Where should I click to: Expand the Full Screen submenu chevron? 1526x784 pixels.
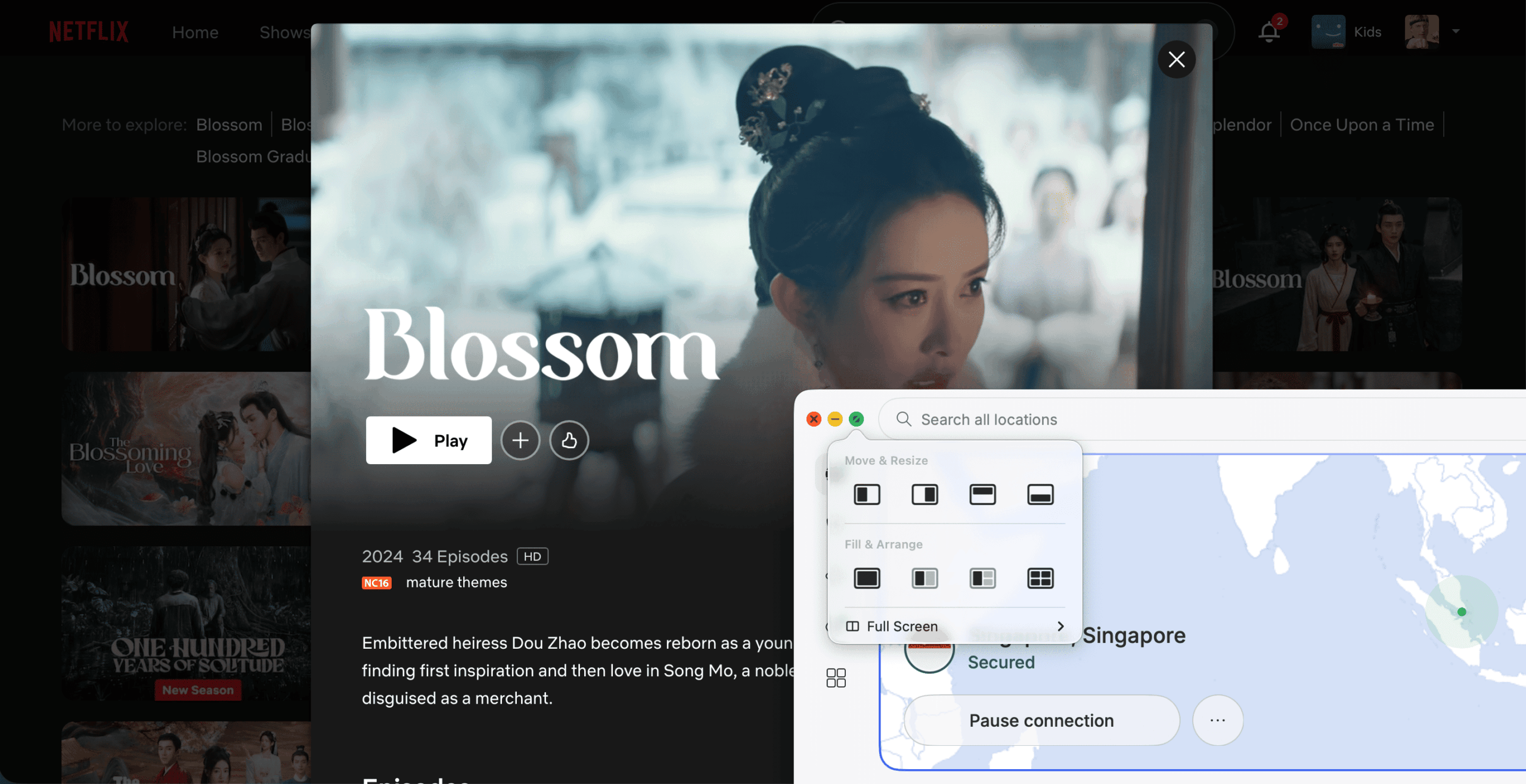coord(1060,626)
